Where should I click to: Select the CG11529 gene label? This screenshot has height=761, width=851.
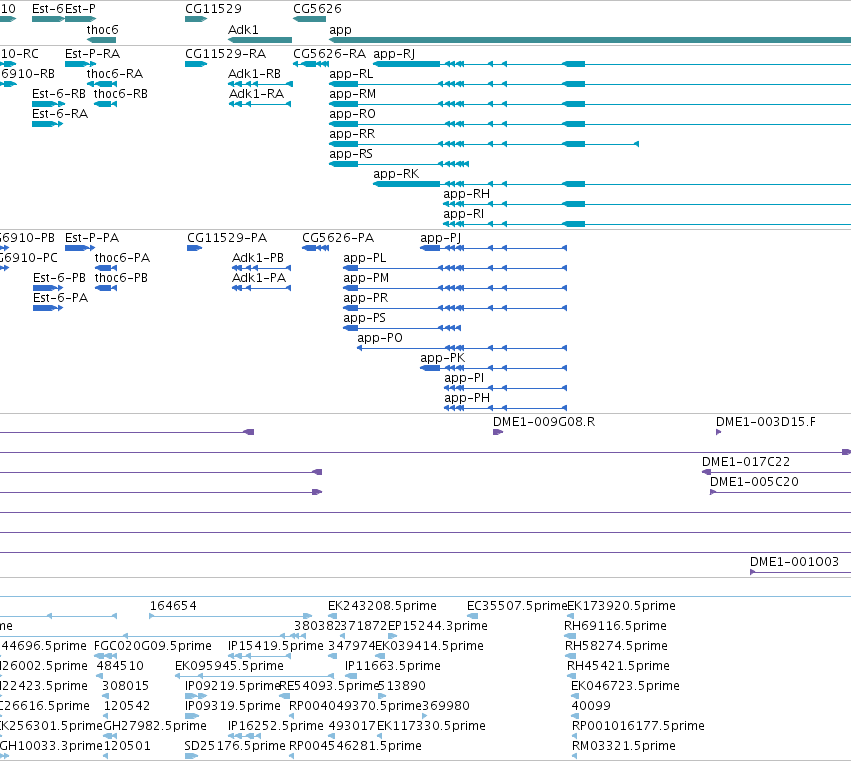[213, 9]
